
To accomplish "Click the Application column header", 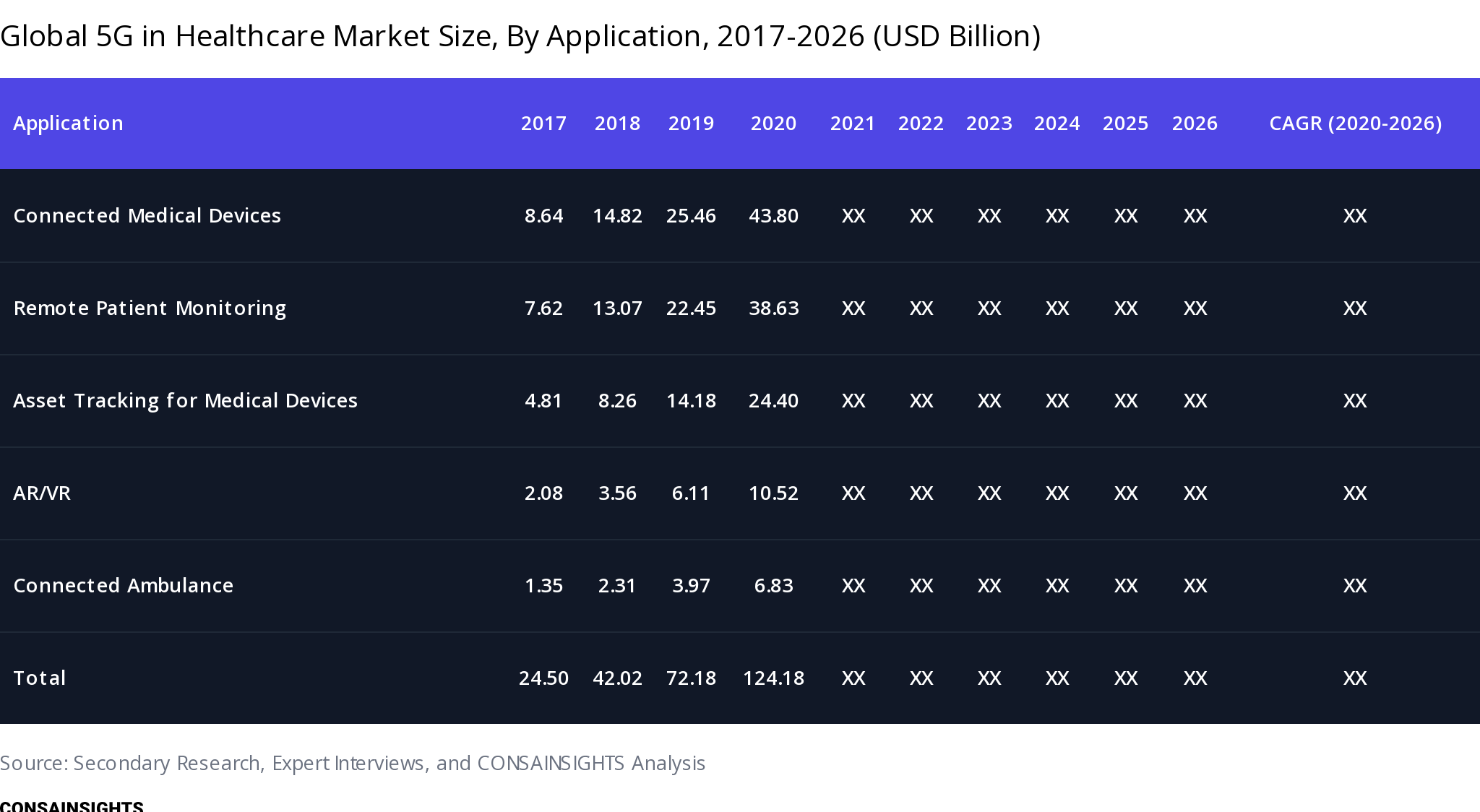I will [68, 124].
